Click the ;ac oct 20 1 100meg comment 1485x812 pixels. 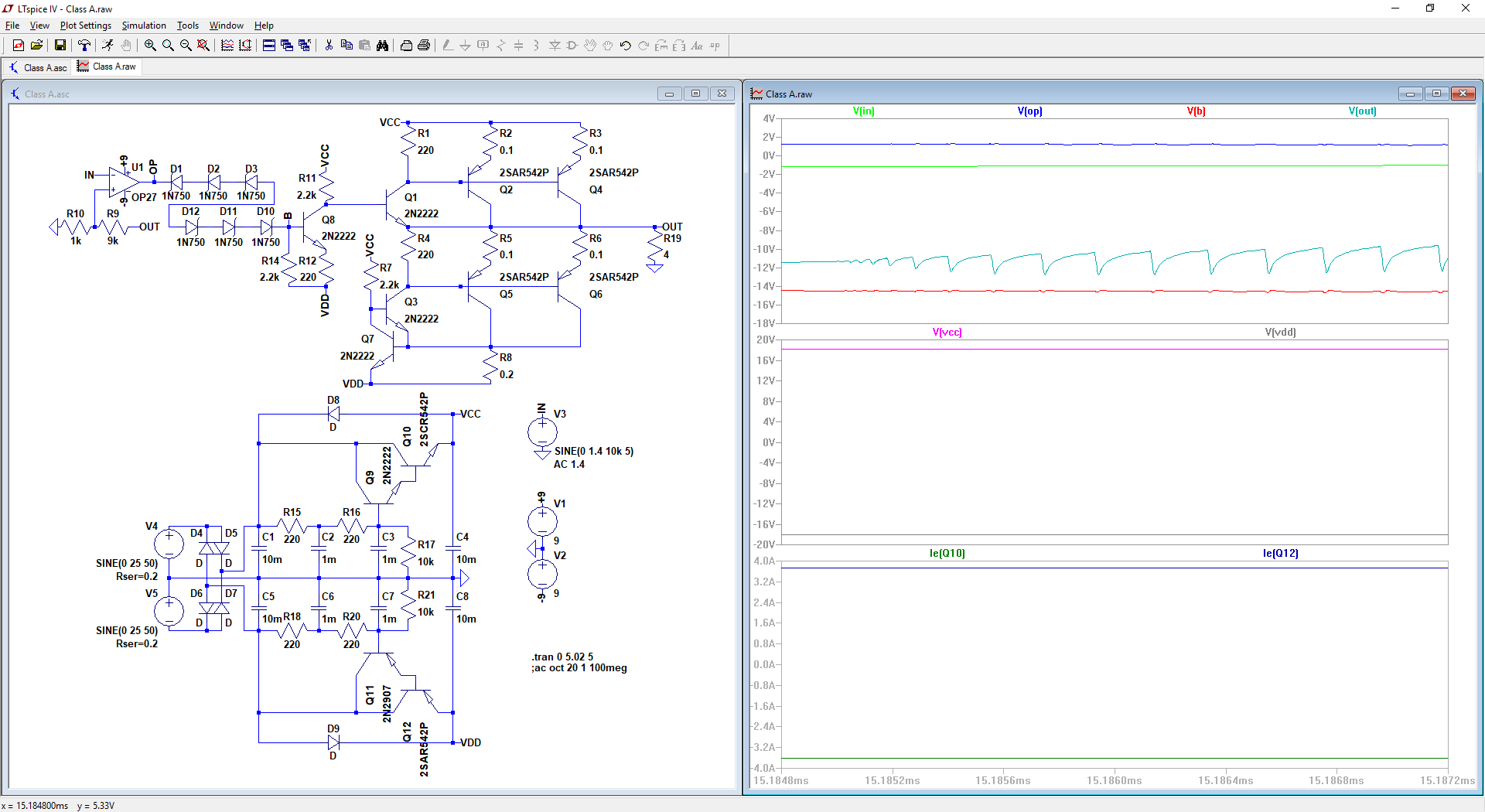[579, 668]
